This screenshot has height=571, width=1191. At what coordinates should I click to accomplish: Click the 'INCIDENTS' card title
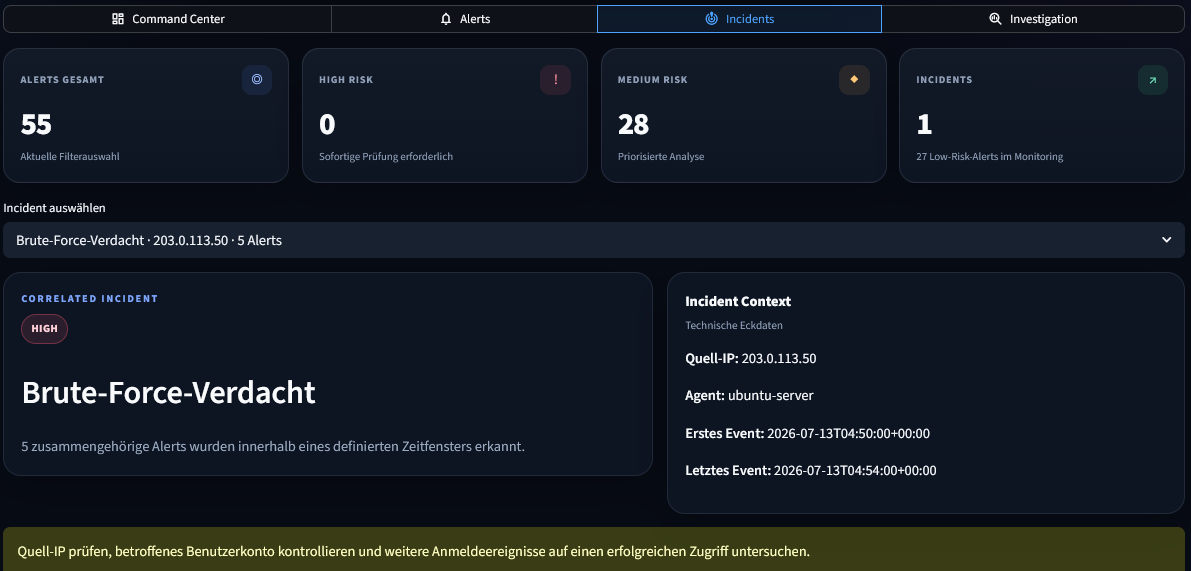tap(944, 80)
